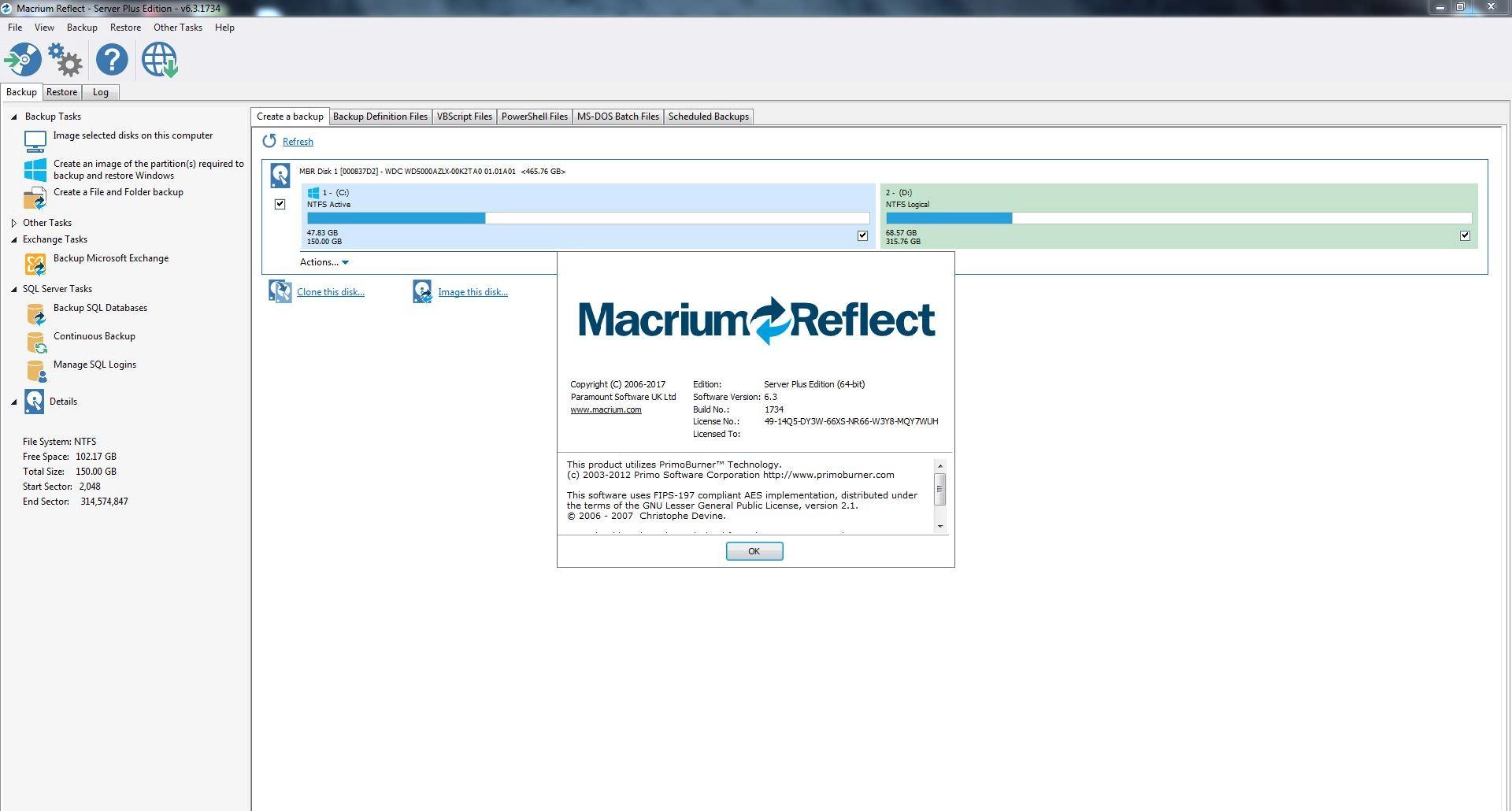Open the Backup menu
Viewport: 1512px width, 811px height.
click(82, 28)
